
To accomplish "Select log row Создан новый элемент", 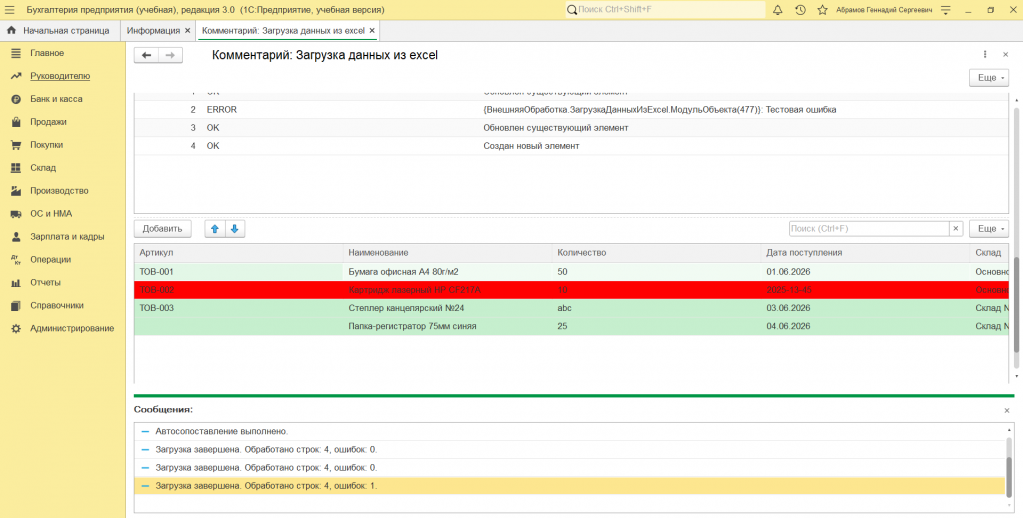I will [x=572, y=146].
